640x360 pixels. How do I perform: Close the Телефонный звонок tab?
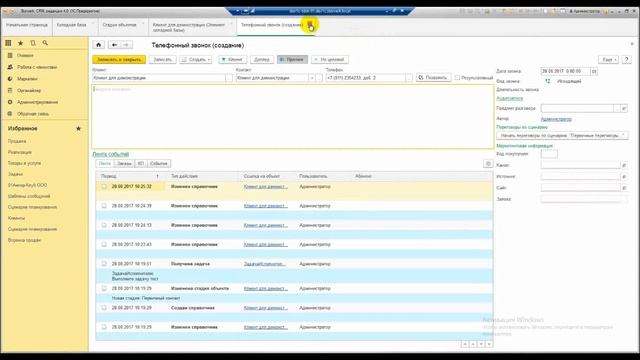(310, 25)
